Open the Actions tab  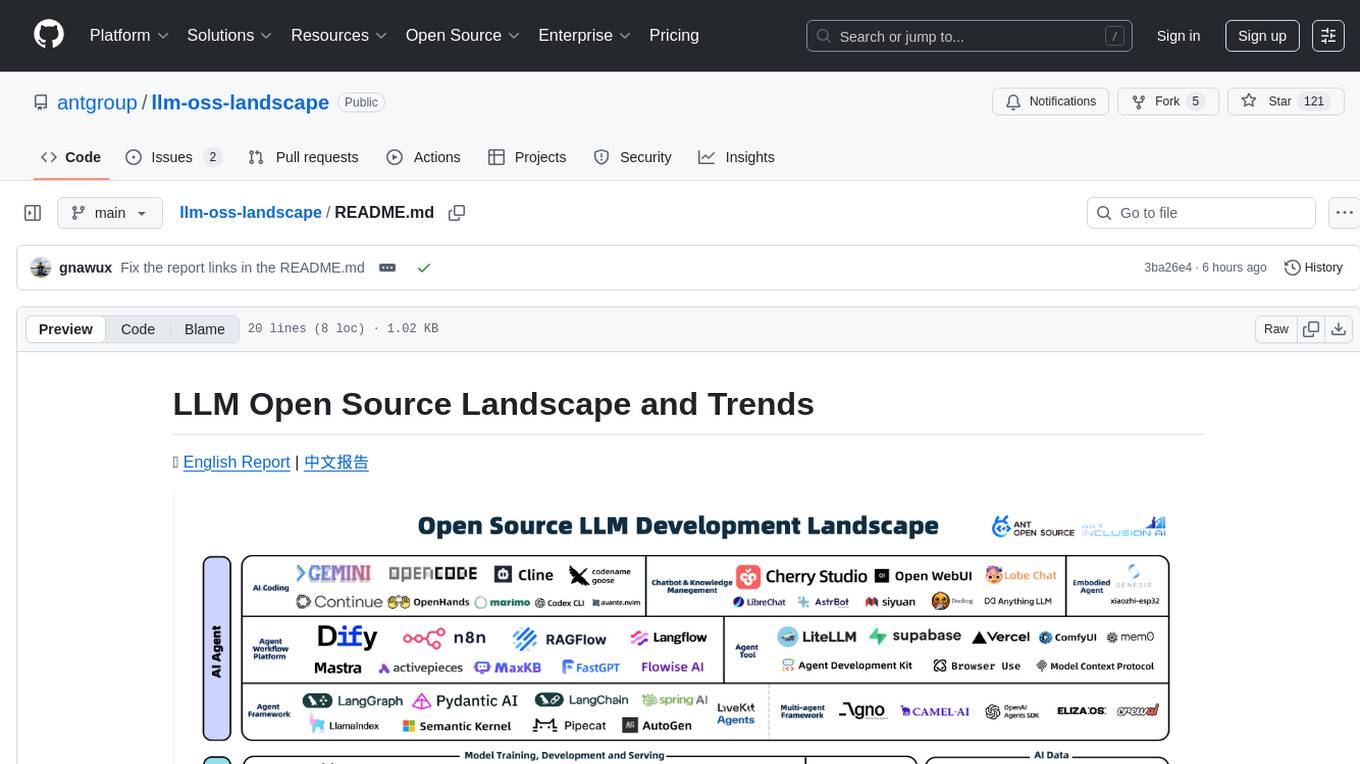coord(423,157)
